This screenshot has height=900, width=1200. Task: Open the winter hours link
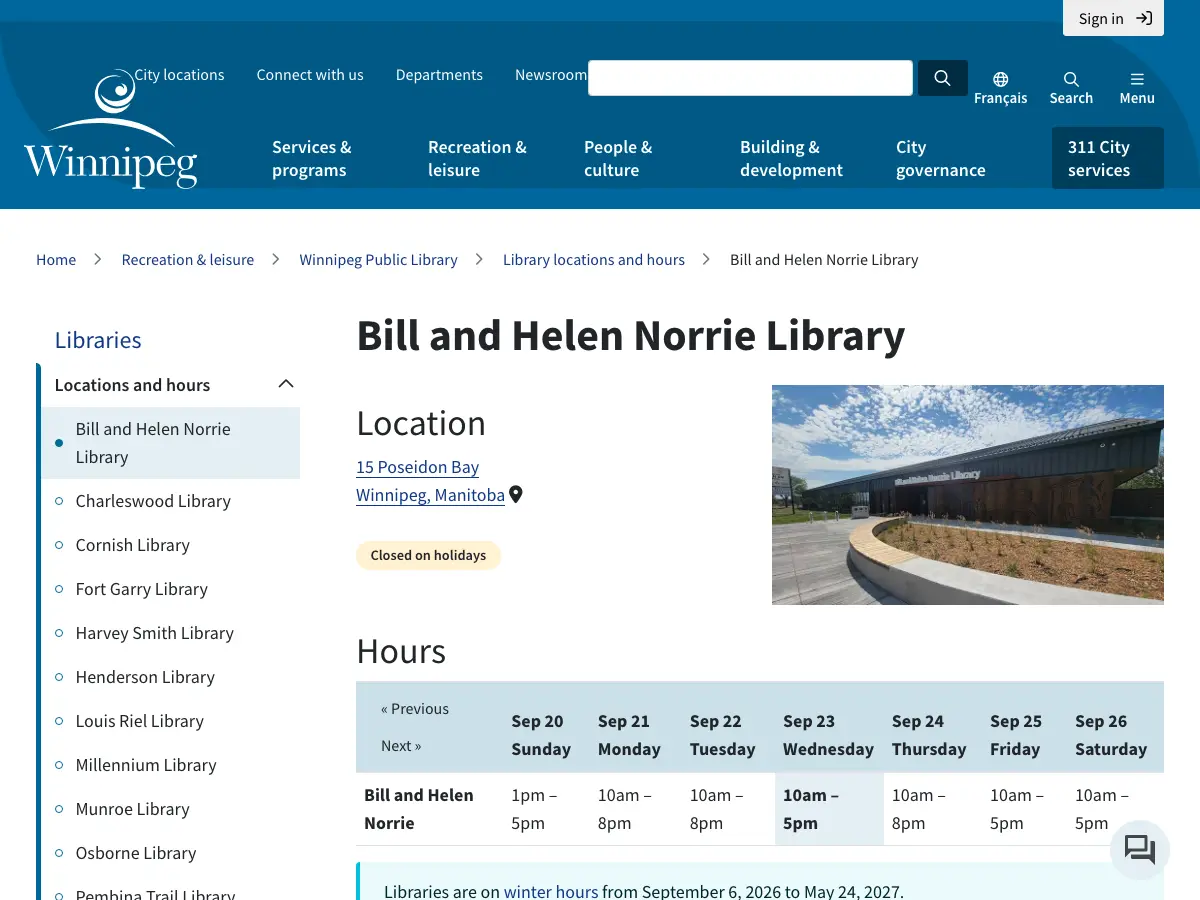coord(551,891)
